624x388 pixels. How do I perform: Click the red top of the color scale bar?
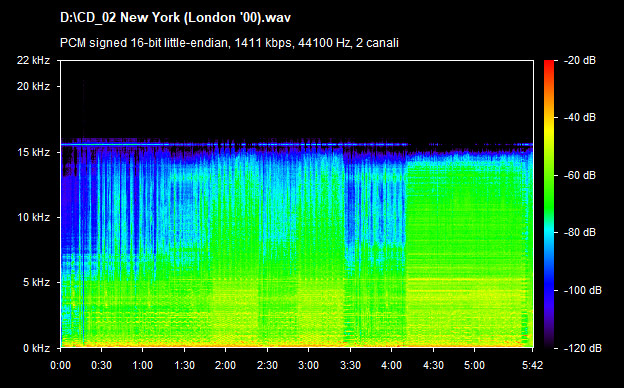tap(549, 64)
